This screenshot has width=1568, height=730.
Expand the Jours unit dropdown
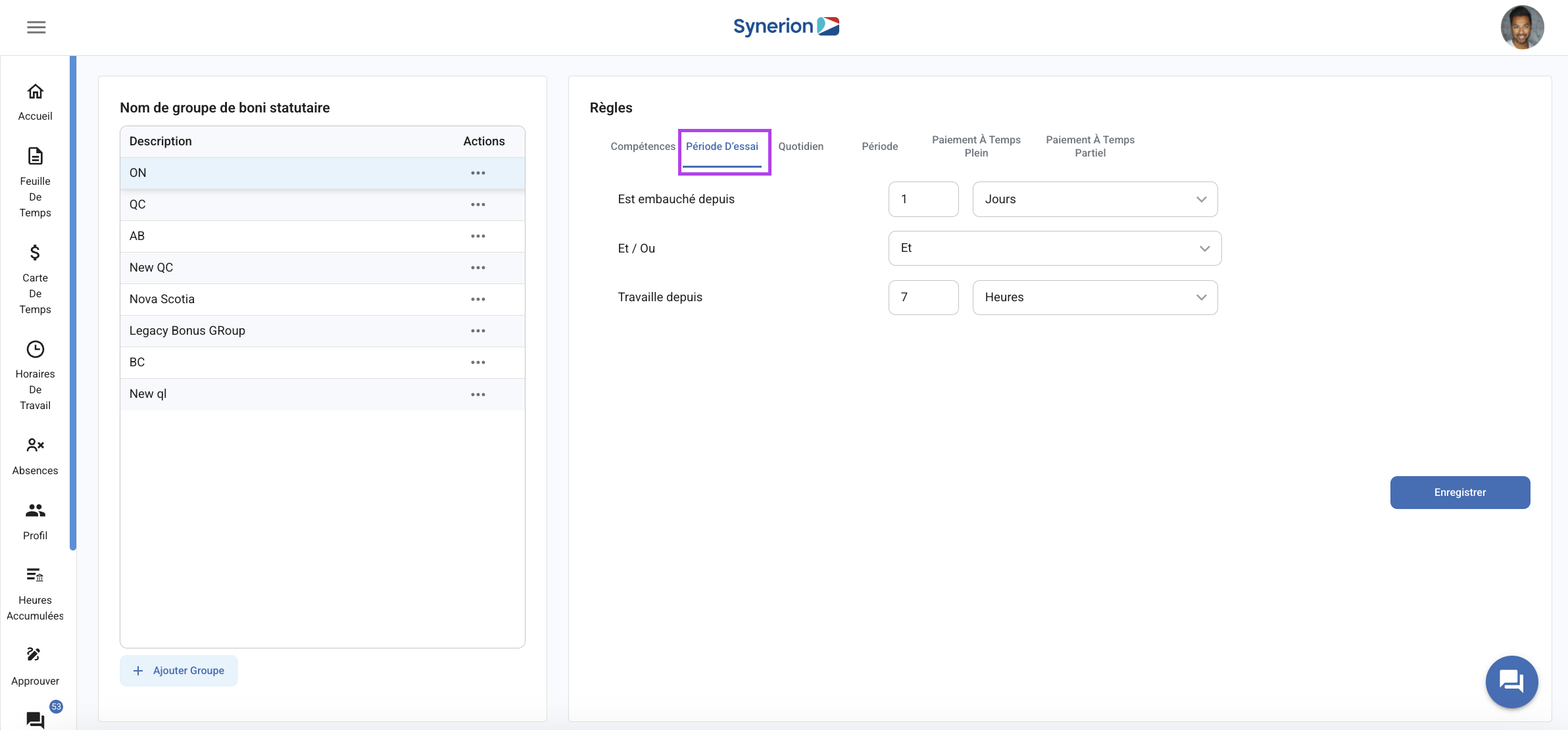click(x=1094, y=199)
